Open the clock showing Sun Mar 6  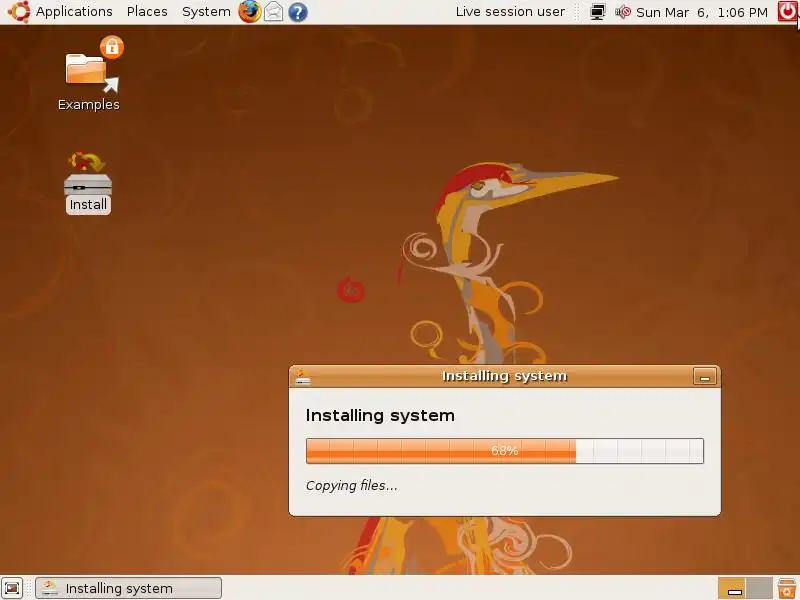click(702, 12)
